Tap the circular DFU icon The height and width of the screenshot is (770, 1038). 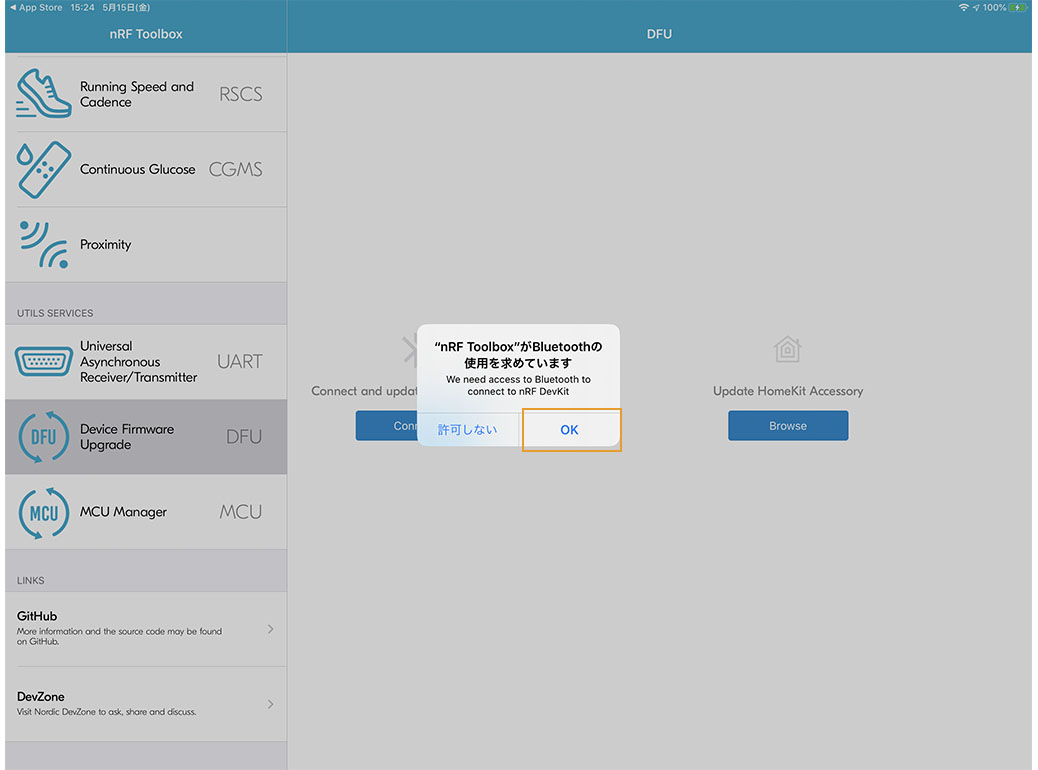click(x=44, y=437)
